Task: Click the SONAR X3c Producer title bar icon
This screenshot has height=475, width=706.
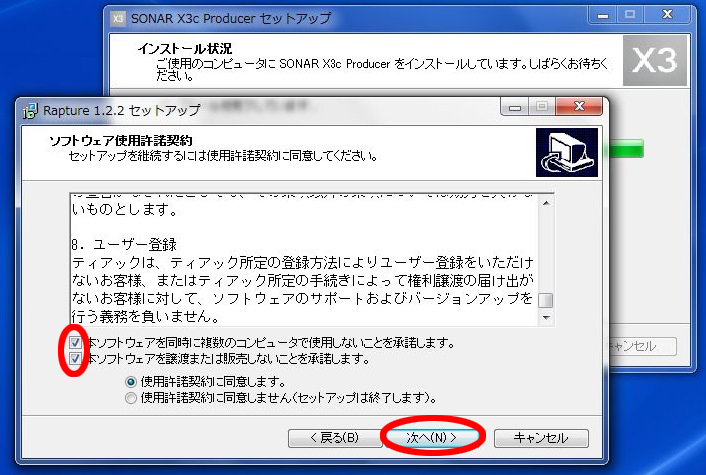Action: coord(118,19)
